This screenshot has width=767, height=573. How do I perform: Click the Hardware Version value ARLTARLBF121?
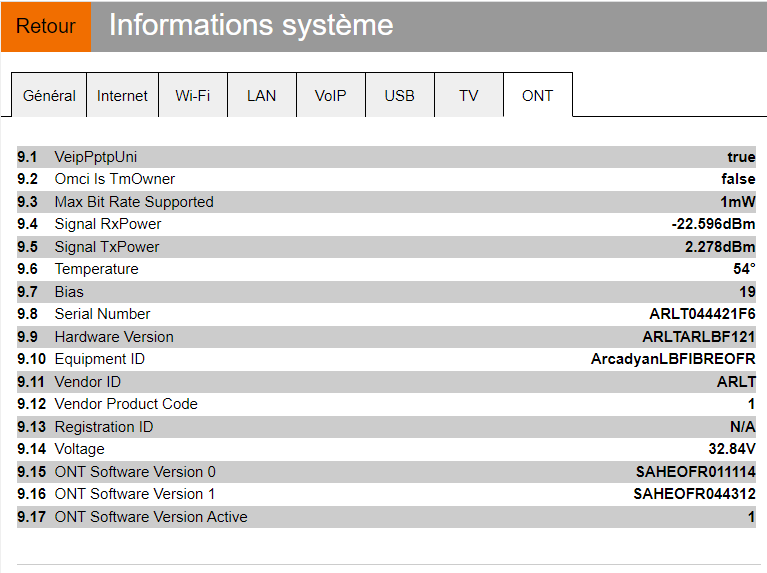(698, 337)
